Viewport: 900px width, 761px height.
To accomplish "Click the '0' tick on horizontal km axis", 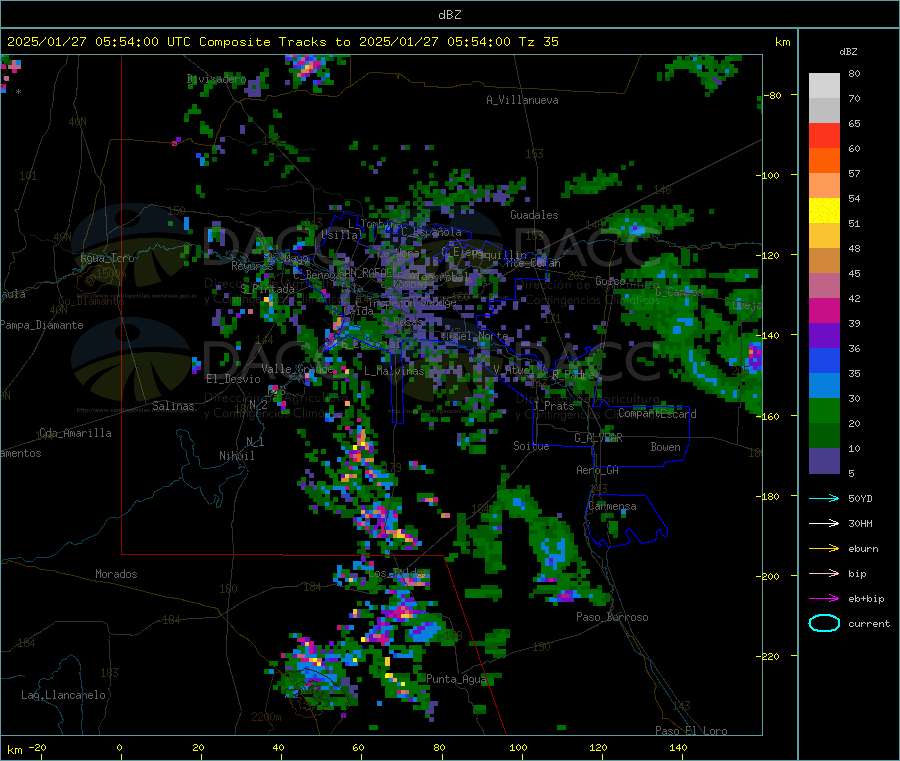I will [x=119, y=747].
